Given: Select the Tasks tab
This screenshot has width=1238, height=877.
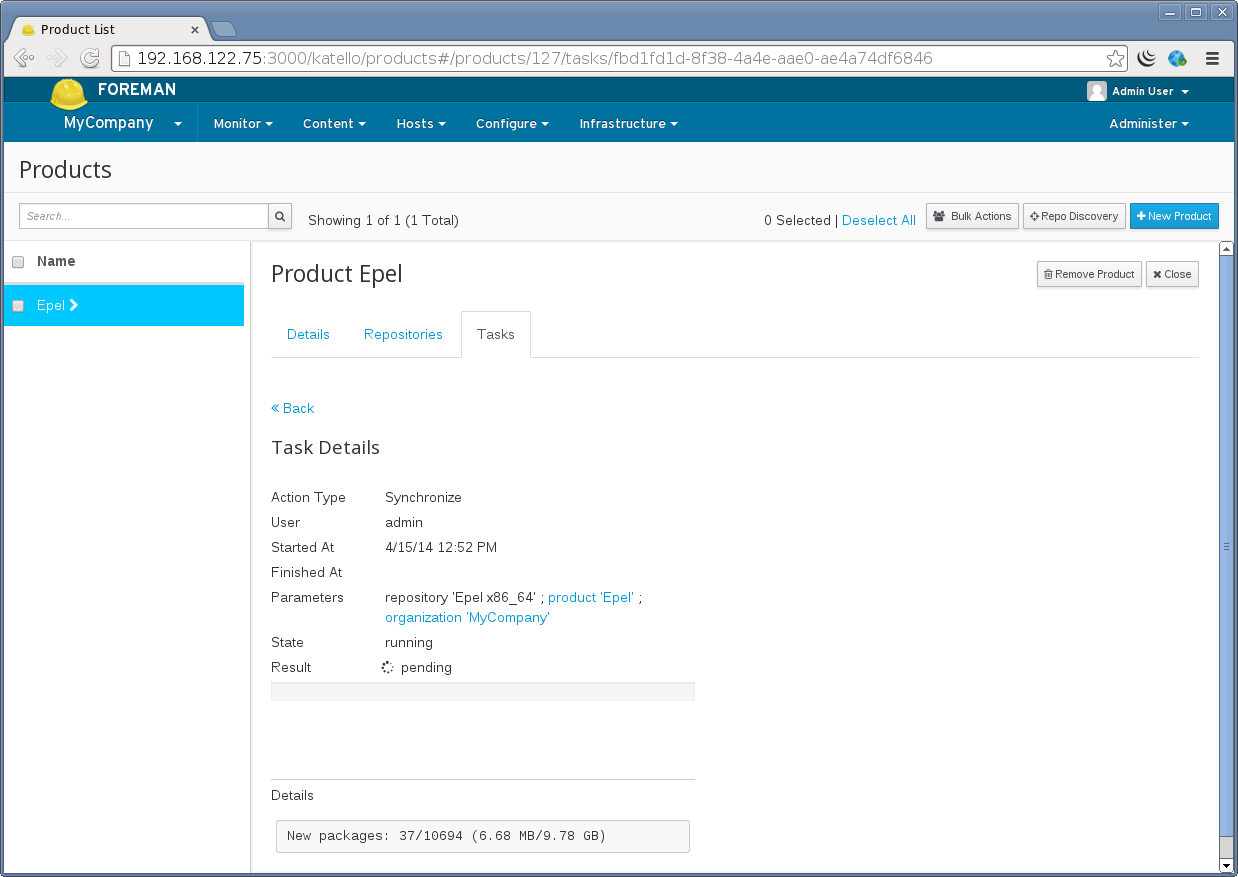Looking at the screenshot, I should [496, 334].
